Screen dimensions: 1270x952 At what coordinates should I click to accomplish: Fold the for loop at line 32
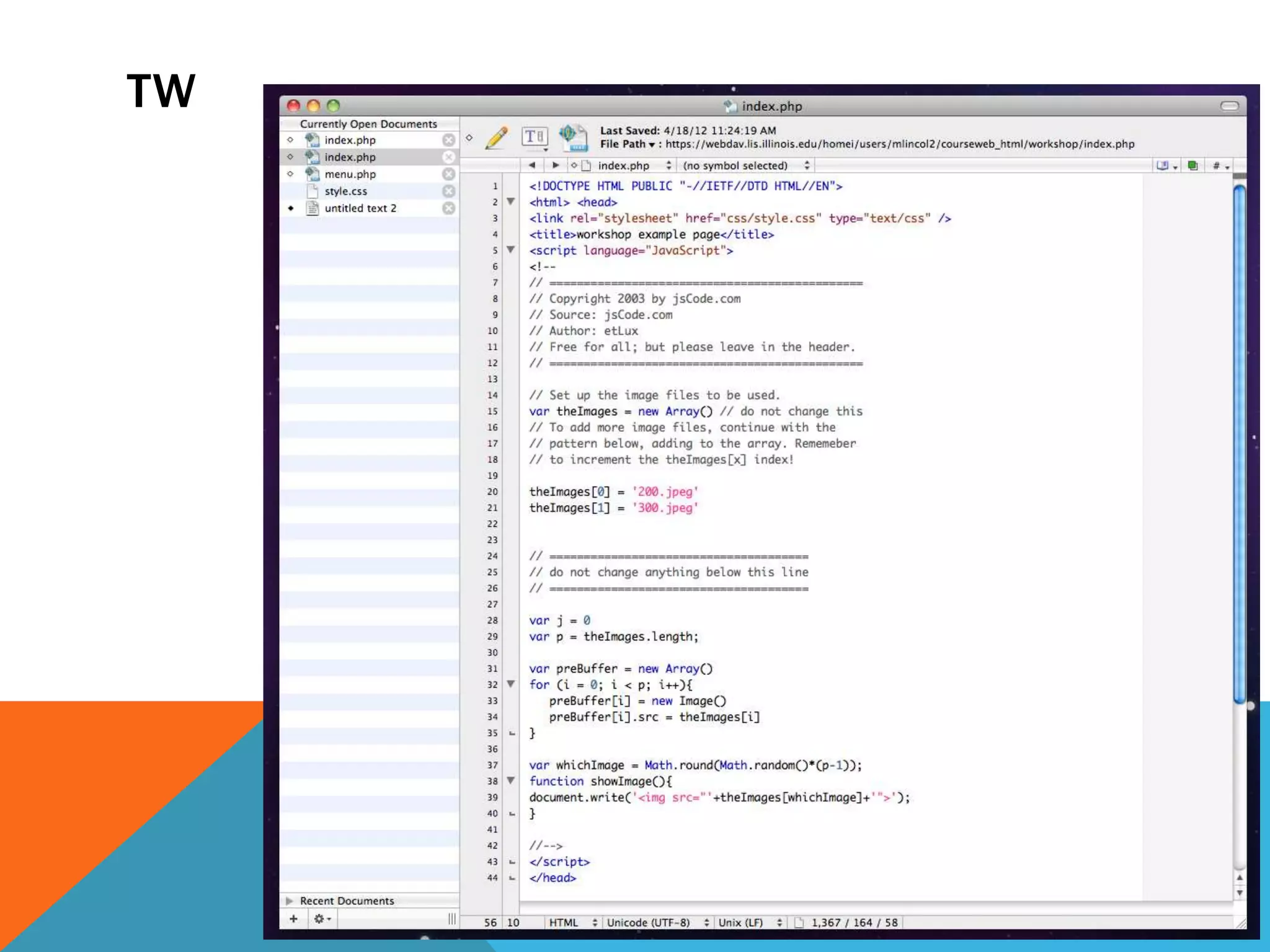[511, 684]
